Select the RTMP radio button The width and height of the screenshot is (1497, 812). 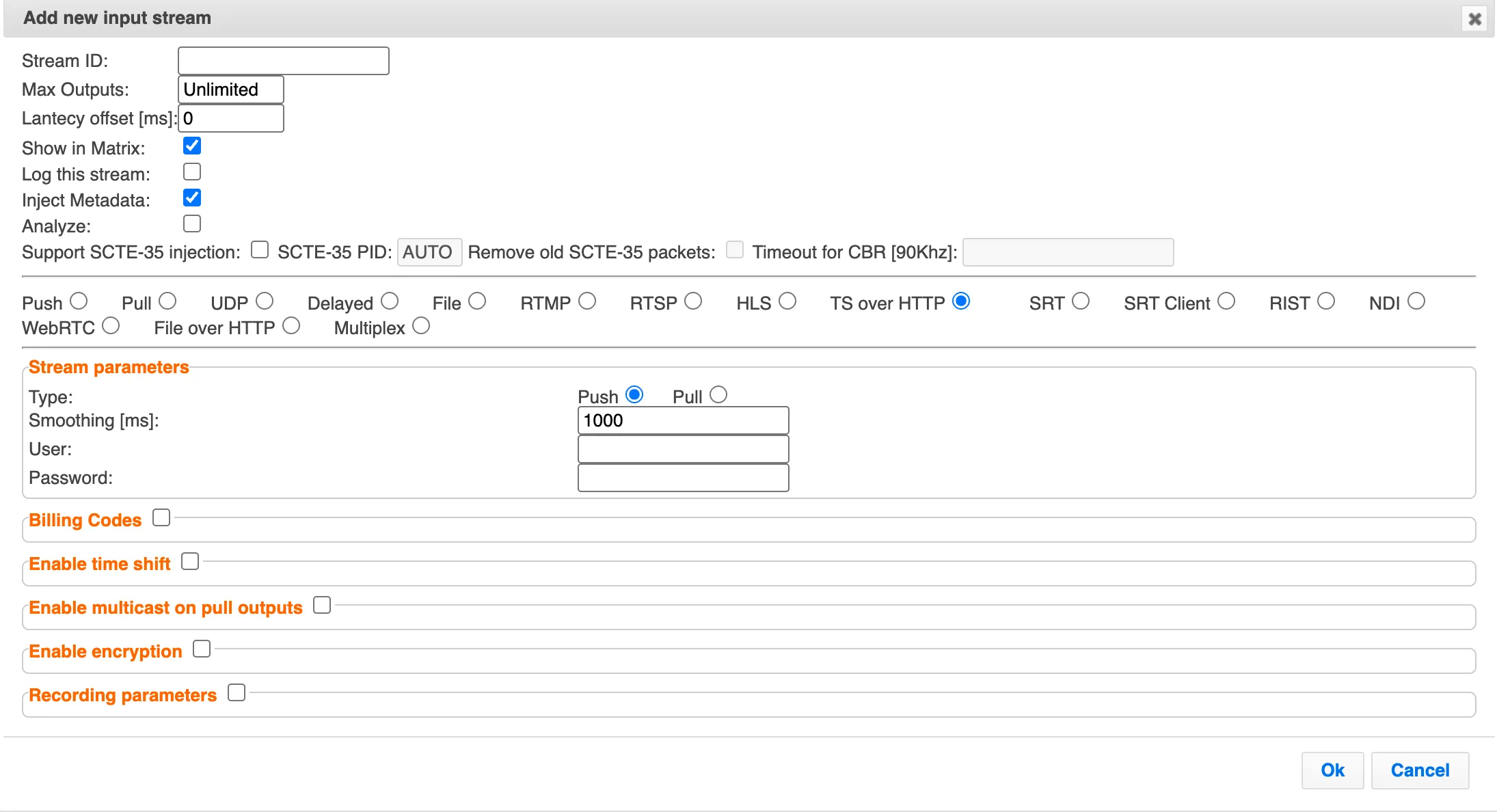(x=587, y=301)
